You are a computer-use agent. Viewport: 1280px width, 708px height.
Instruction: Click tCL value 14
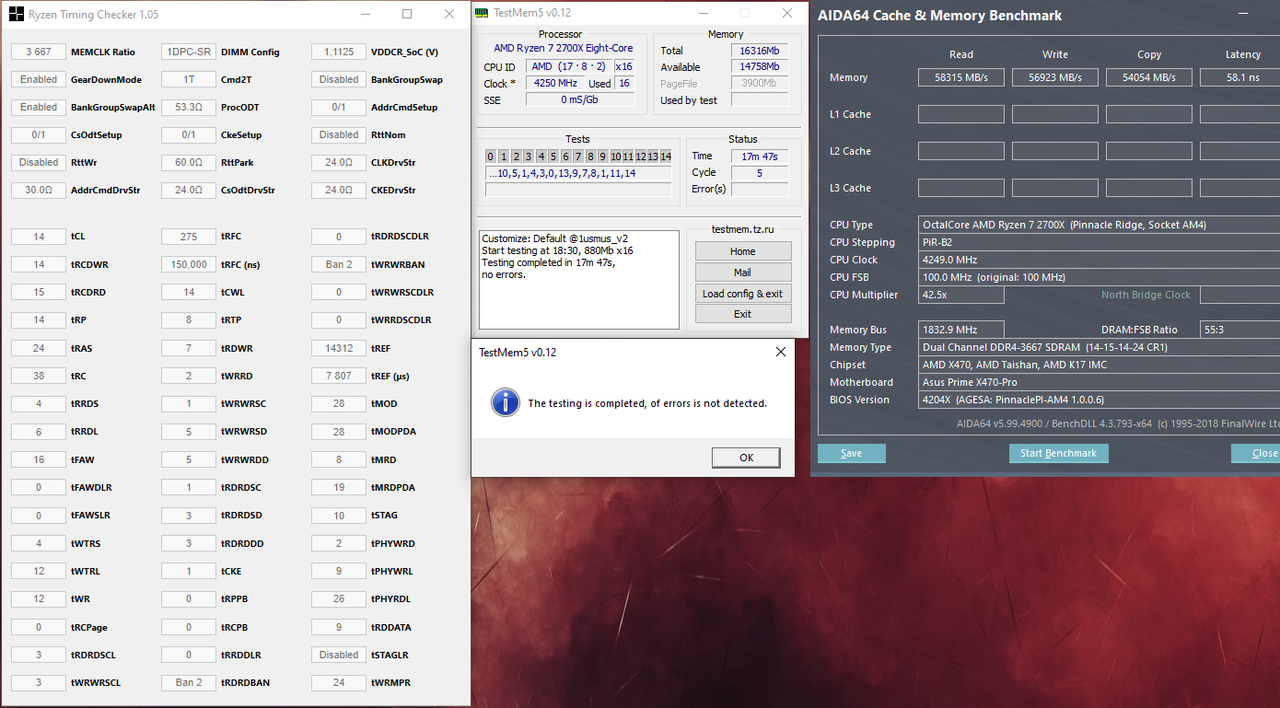pos(39,237)
